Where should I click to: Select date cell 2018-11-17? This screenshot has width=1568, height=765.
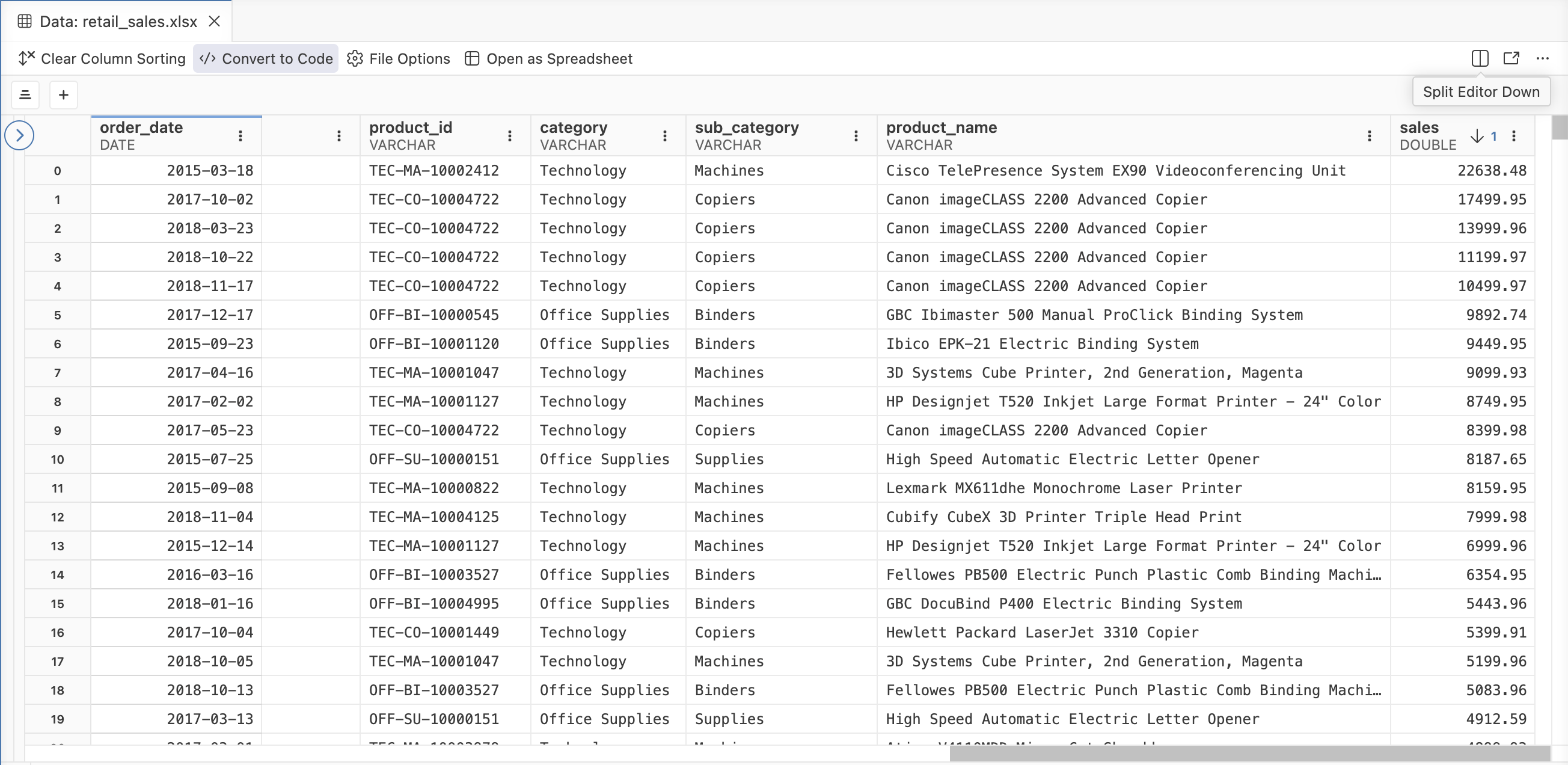pos(177,286)
